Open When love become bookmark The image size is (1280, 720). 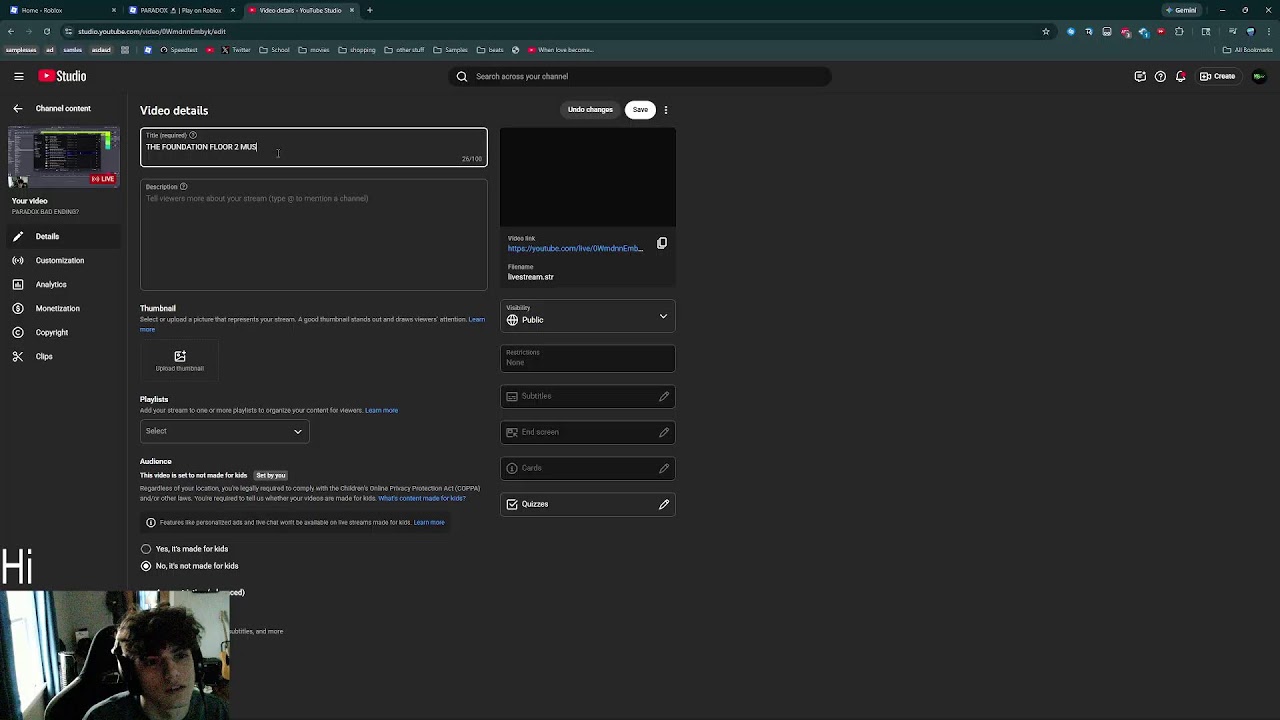tap(560, 50)
